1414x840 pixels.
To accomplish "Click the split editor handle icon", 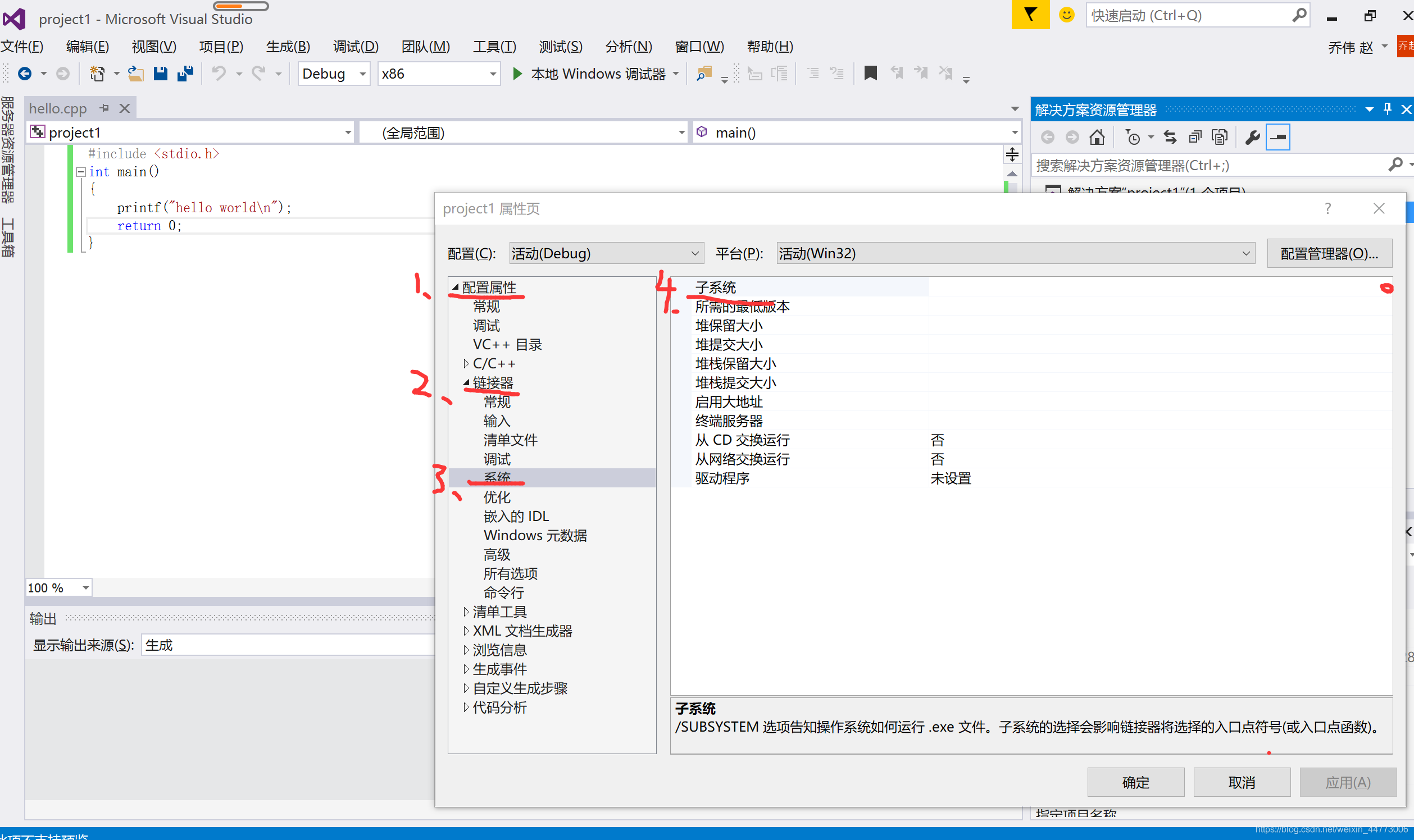I will [x=1012, y=154].
